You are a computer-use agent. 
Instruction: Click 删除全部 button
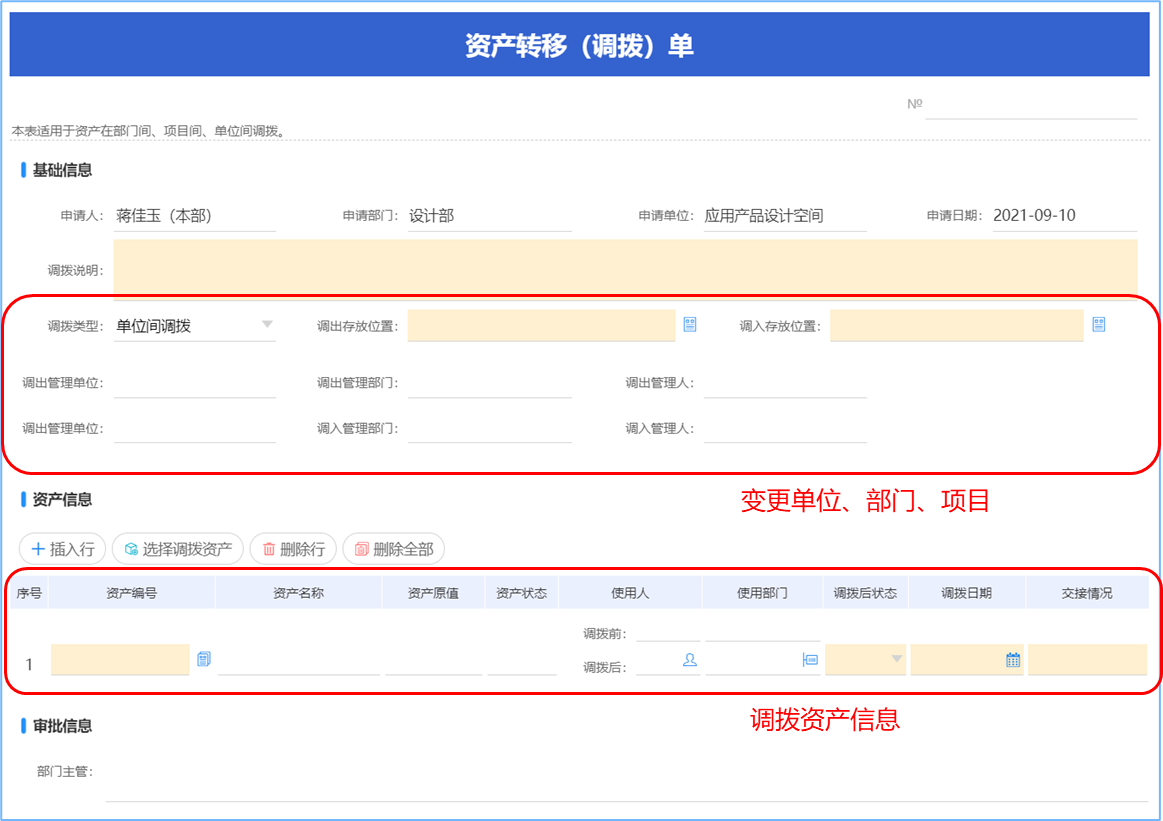point(394,549)
